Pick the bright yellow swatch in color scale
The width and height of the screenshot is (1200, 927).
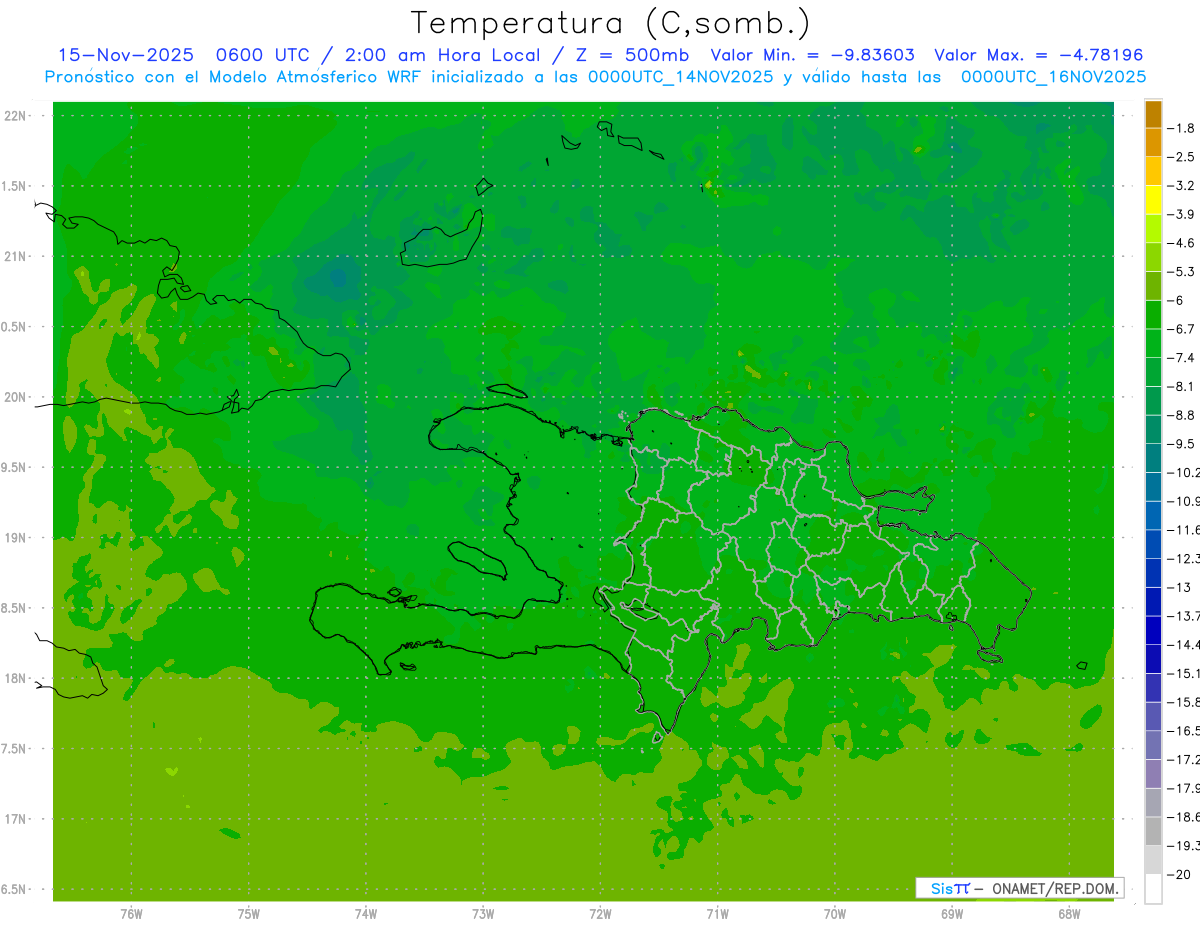coord(1154,200)
